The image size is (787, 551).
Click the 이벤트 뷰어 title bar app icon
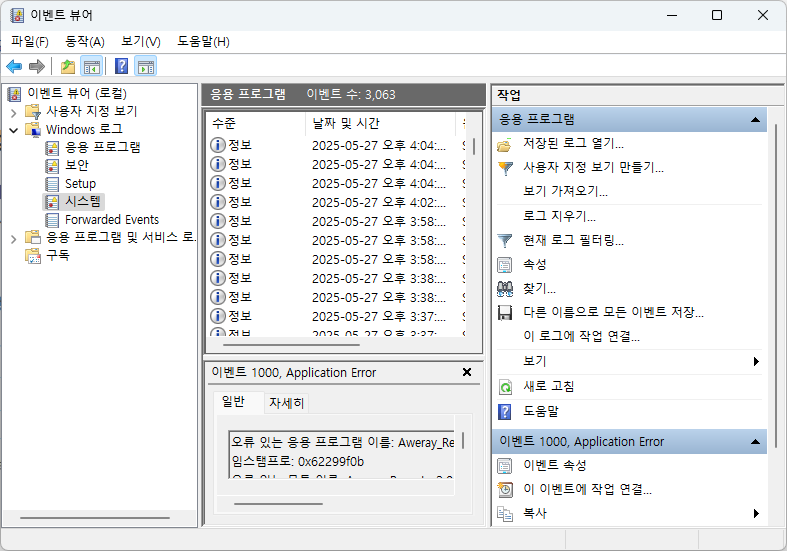17,16
